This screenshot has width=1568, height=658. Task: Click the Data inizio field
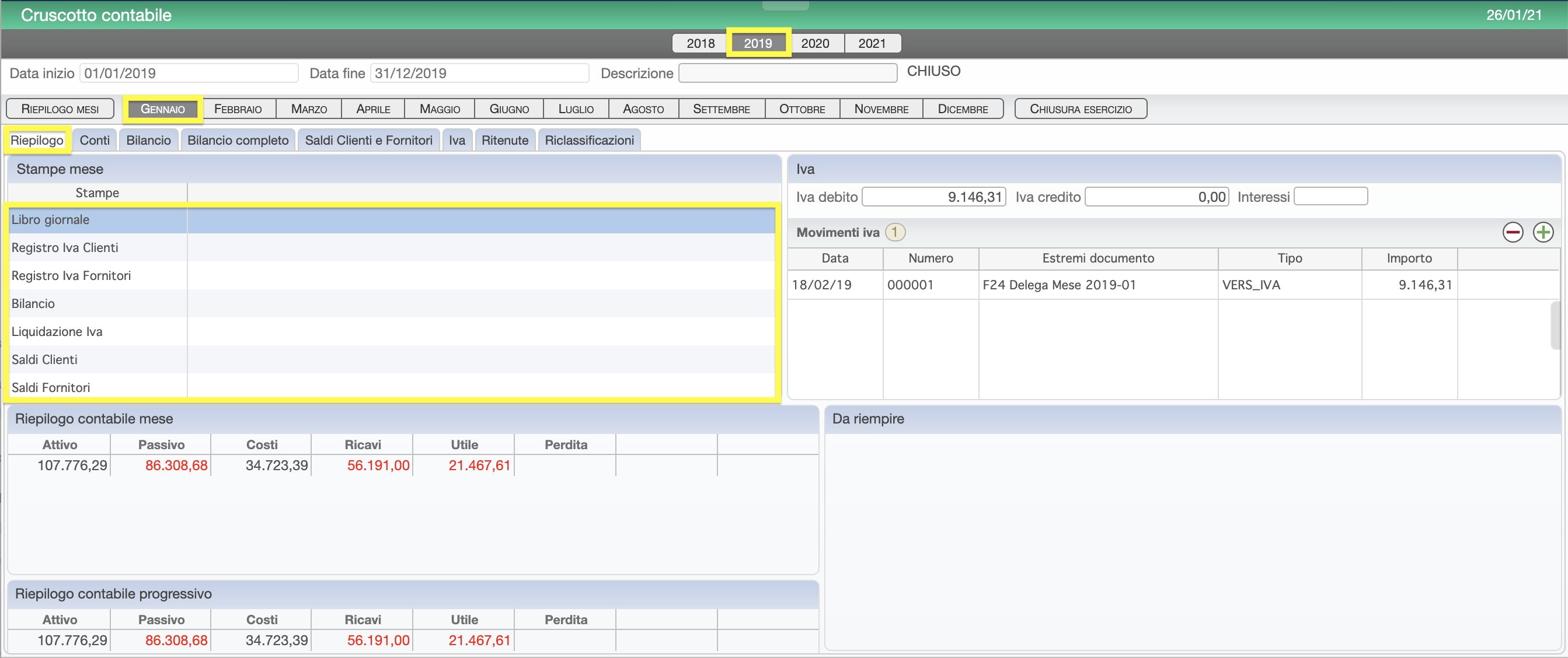click(189, 73)
